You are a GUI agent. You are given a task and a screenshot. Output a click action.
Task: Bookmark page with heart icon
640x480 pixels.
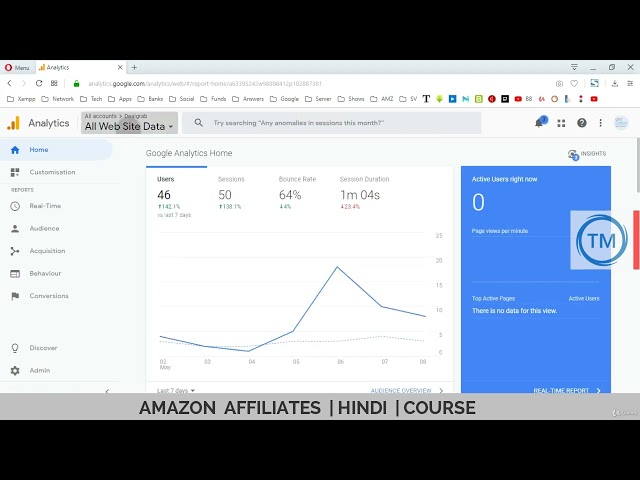pos(574,84)
